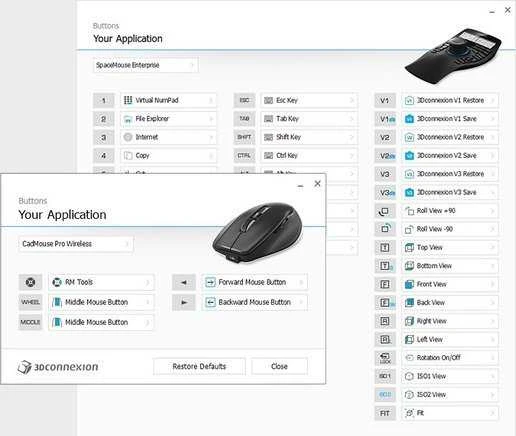Click the Virtual NumPad grid icon
Image resolution: width=516 pixels, height=436 pixels.
point(128,100)
